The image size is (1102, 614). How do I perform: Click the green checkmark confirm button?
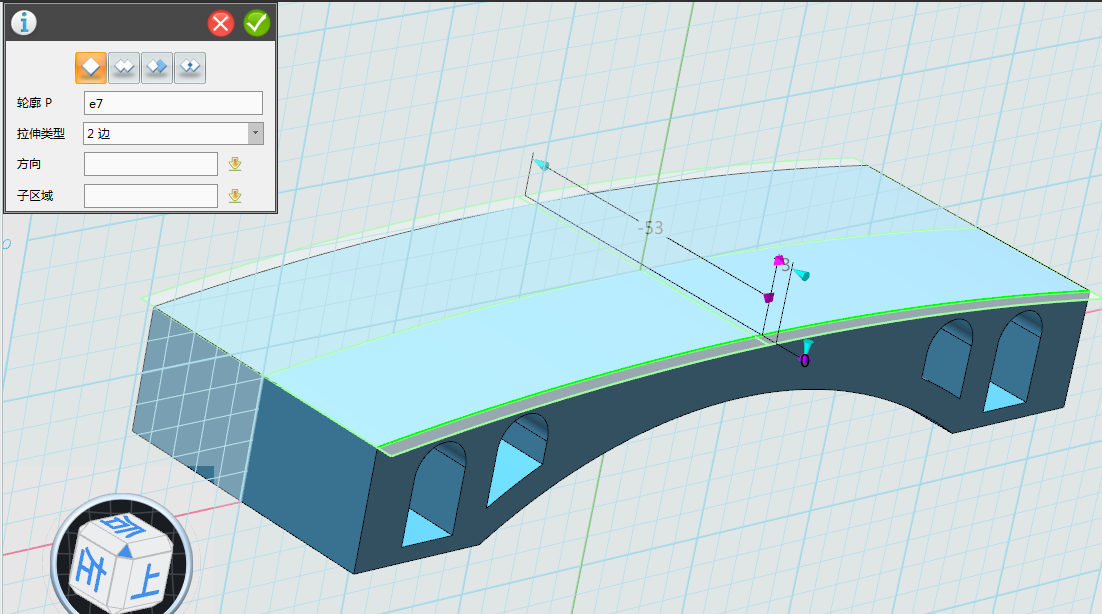point(257,23)
